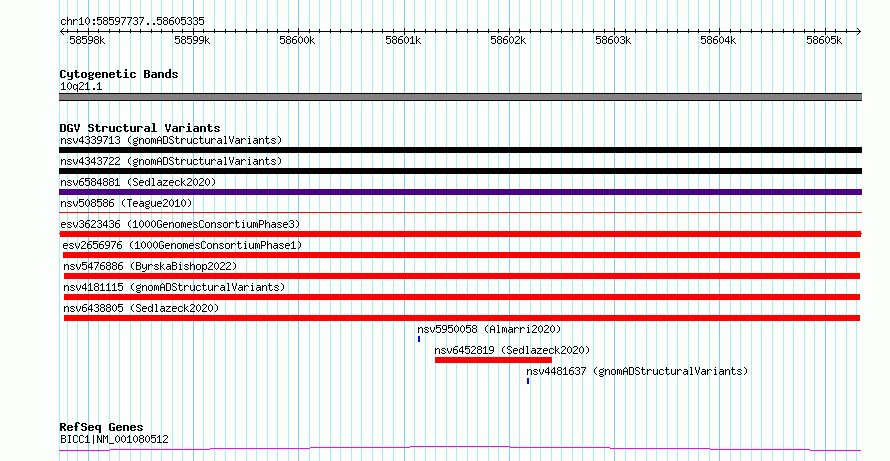Click the nsv508586 Teague2010 label
890x461 pixels.
coord(126,203)
